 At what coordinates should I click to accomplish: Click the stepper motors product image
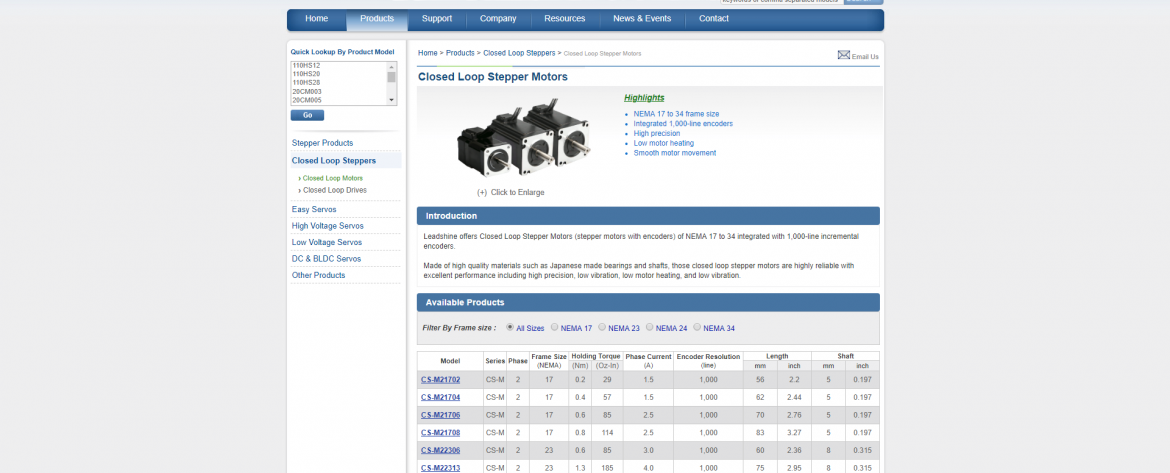(x=522, y=138)
